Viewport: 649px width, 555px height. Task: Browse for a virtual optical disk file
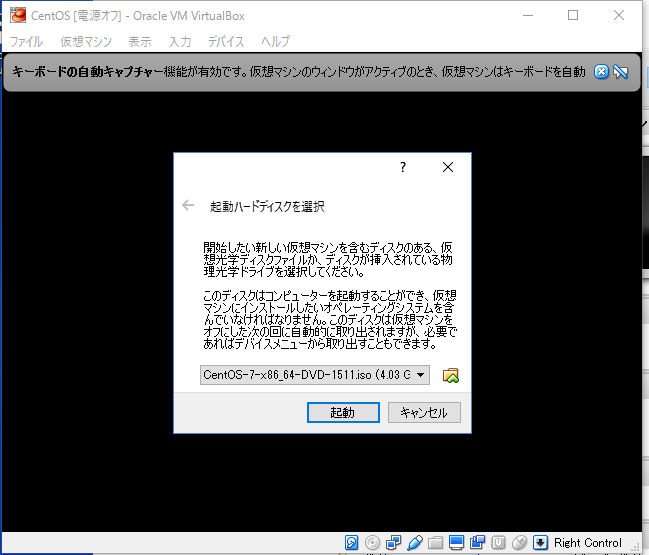[x=451, y=375]
